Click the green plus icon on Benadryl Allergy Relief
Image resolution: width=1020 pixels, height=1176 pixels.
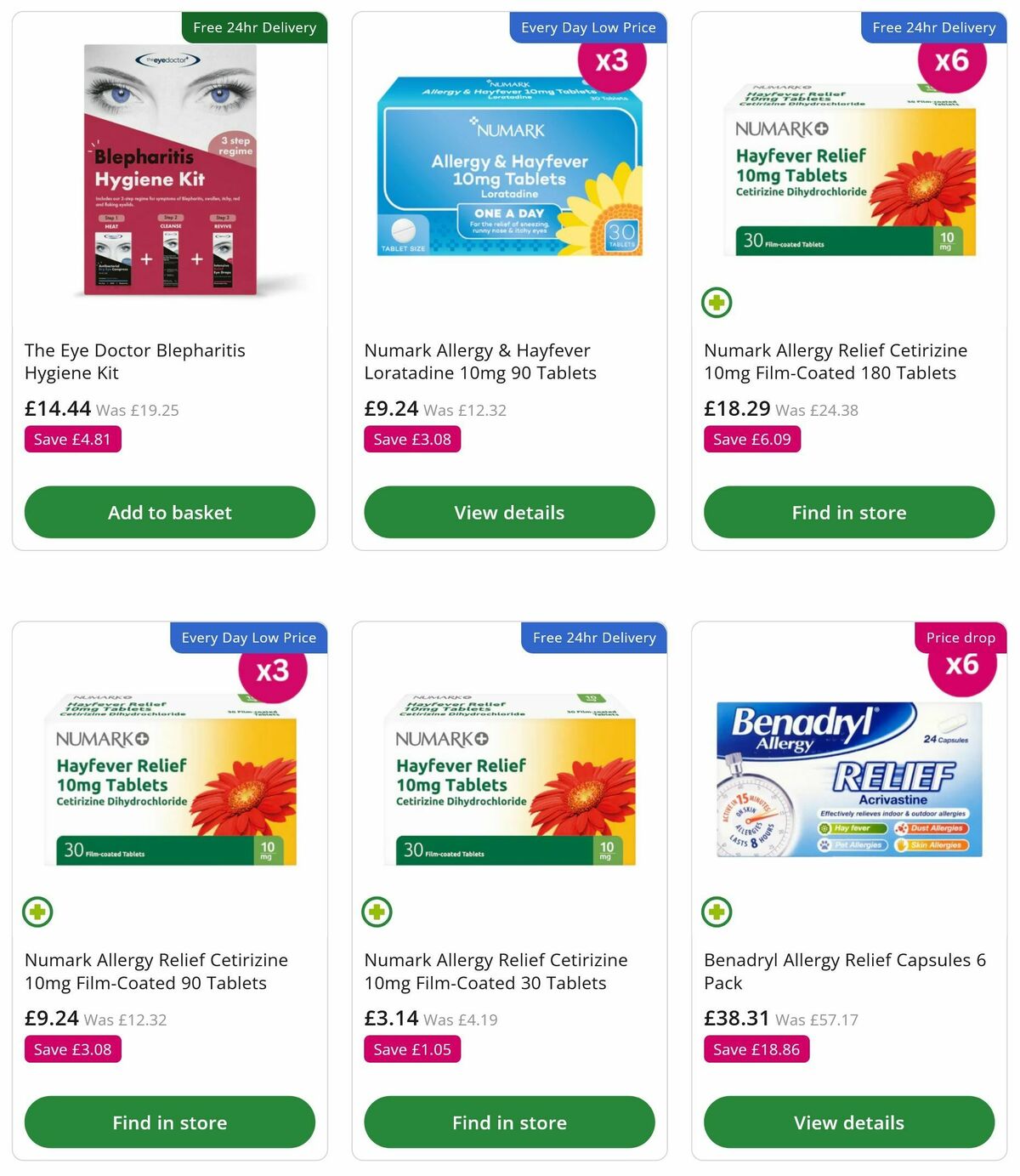point(717,912)
